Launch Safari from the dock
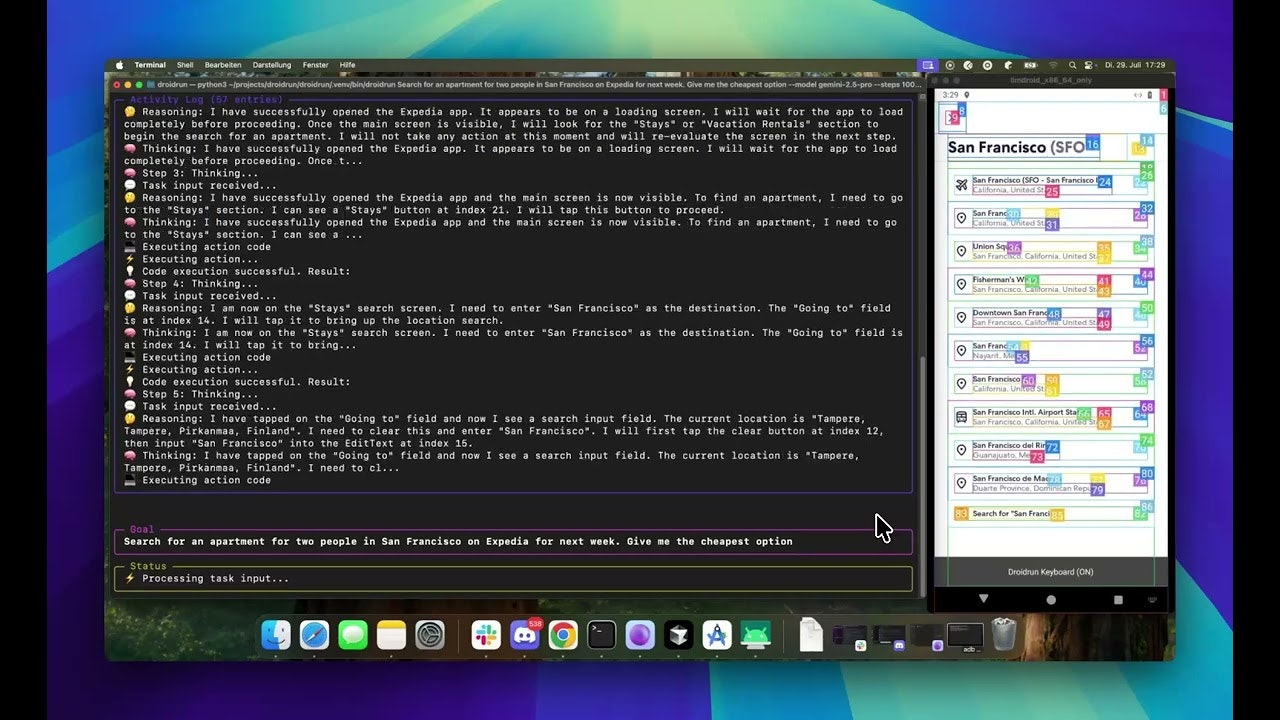This screenshot has width=1280, height=720. click(x=314, y=635)
